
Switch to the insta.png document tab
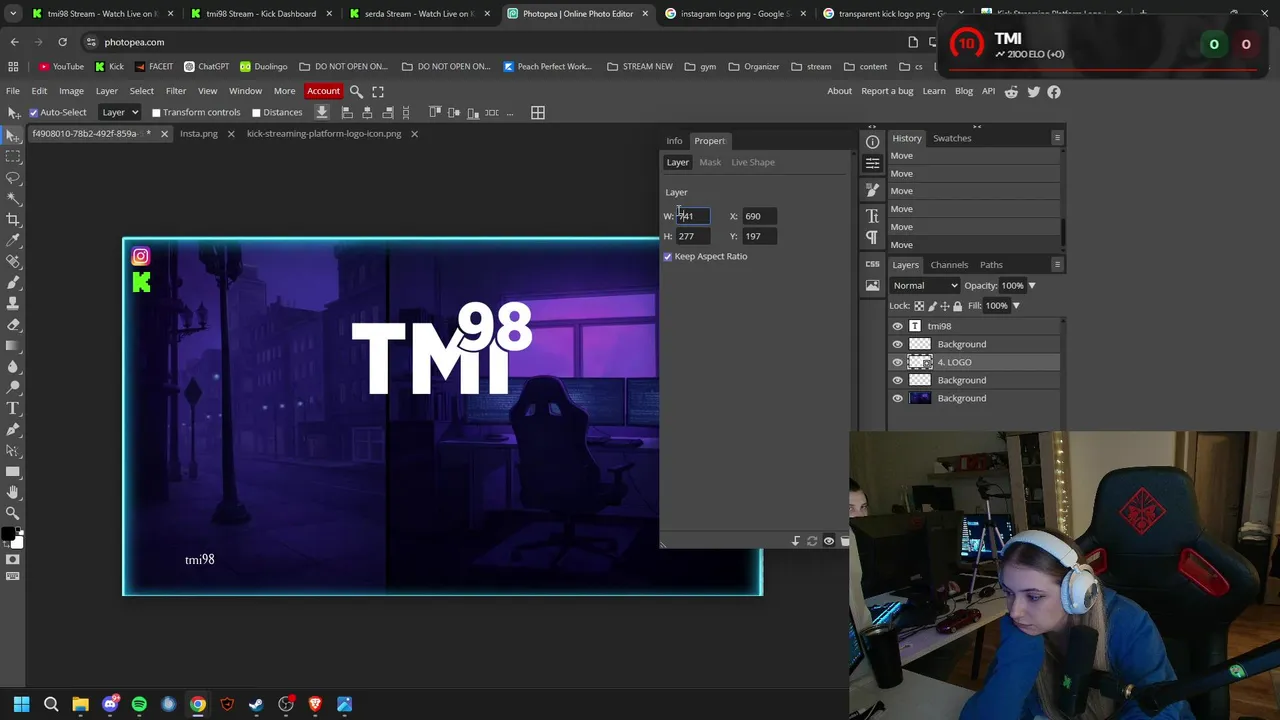[x=198, y=134]
